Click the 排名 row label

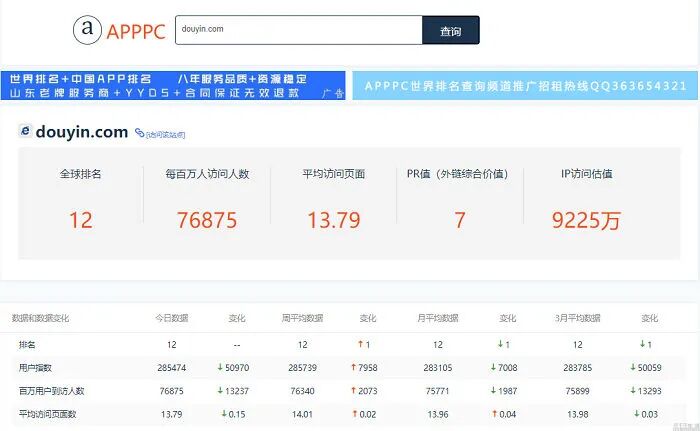pos(27,344)
